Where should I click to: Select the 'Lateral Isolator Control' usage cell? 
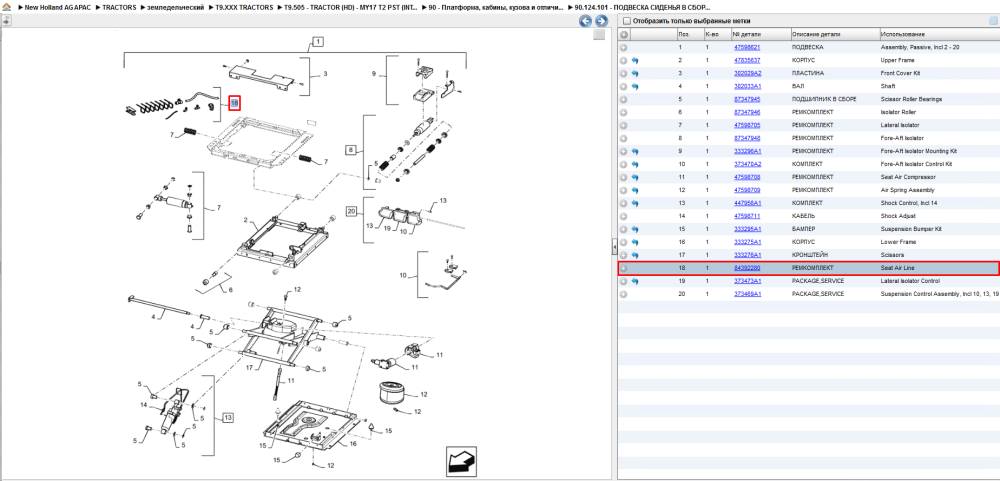[911, 281]
